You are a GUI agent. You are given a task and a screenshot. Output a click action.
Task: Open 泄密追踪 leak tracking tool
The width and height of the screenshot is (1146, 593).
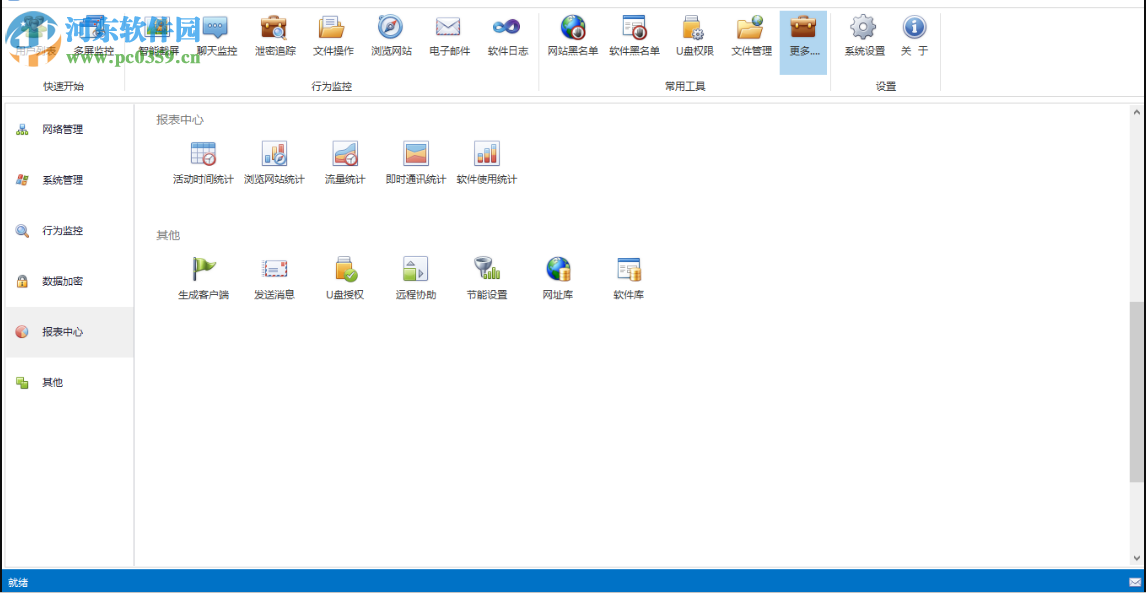click(275, 37)
